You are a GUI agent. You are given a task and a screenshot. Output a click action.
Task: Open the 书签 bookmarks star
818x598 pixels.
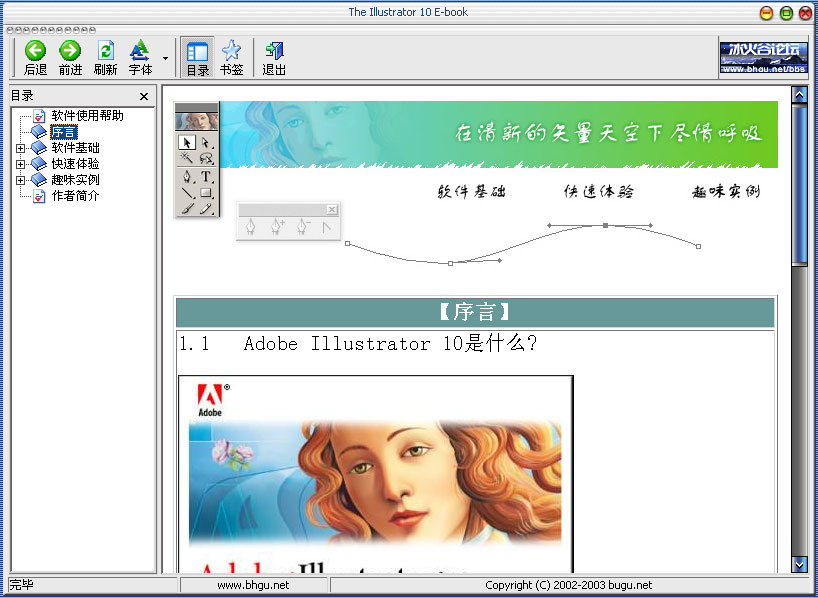pyautogui.click(x=232, y=58)
